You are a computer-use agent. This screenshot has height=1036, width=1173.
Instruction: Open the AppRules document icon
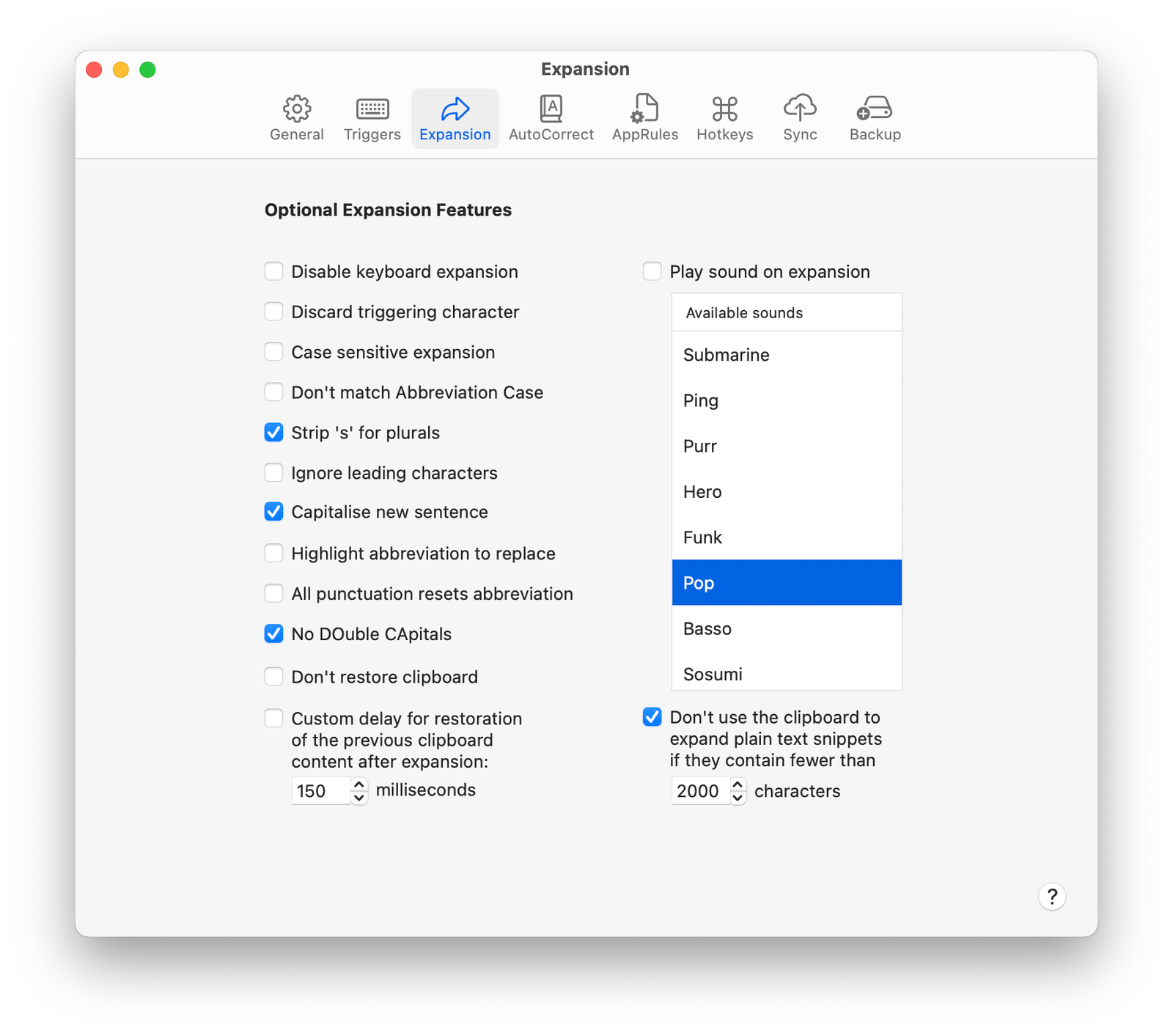[x=645, y=109]
